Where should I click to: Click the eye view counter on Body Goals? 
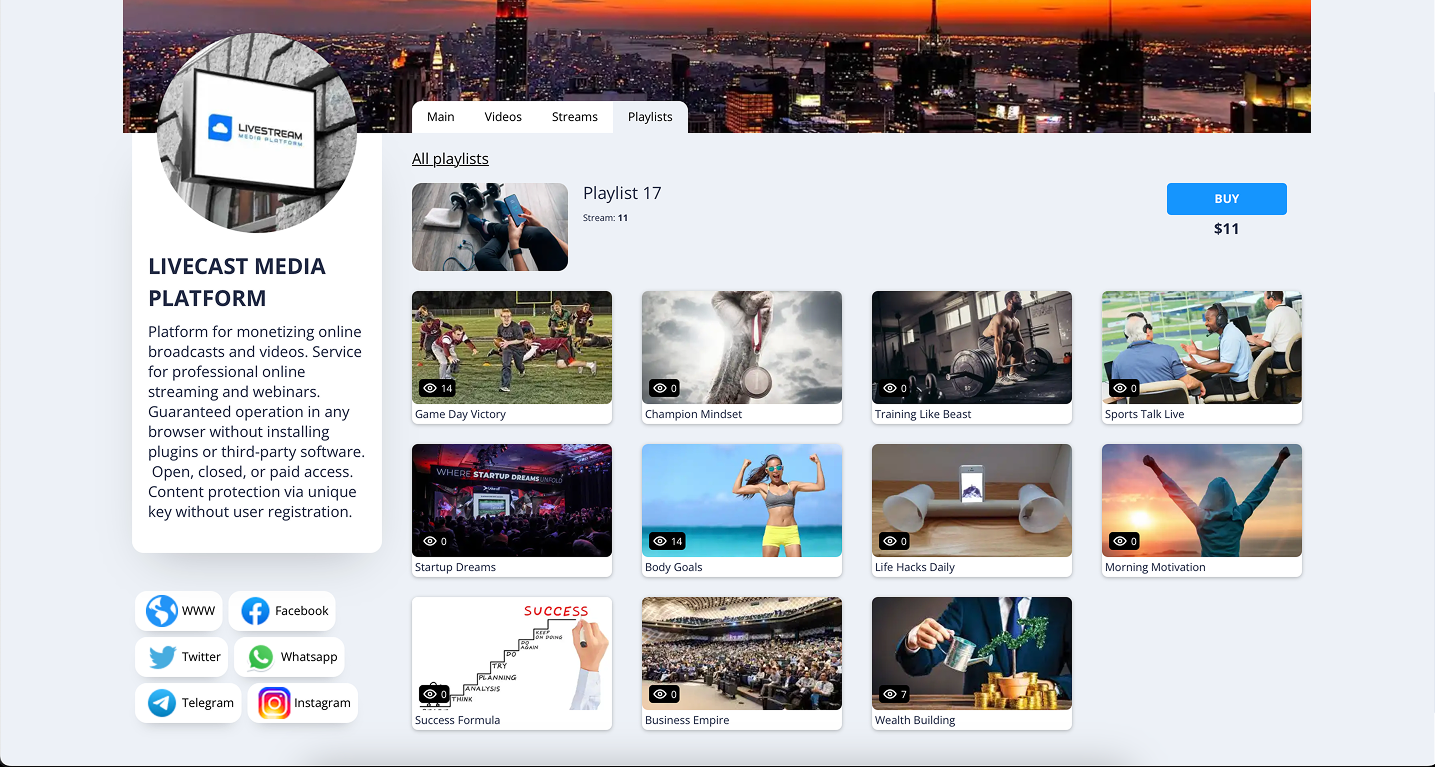pyautogui.click(x=666, y=541)
